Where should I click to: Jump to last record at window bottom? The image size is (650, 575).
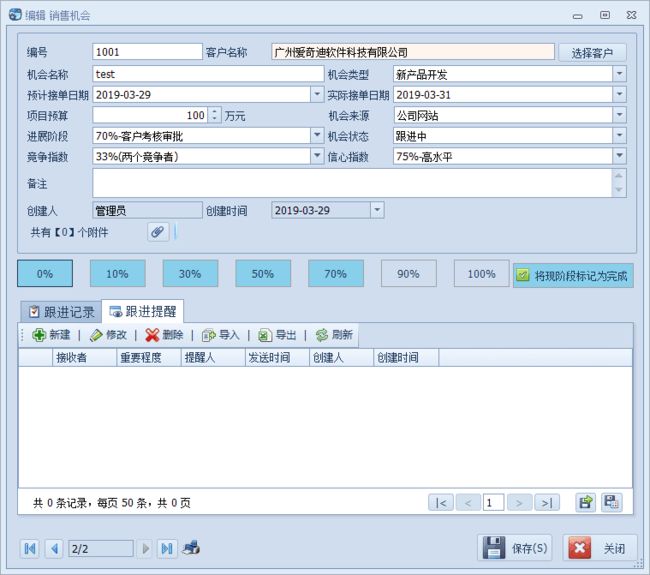[167, 548]
